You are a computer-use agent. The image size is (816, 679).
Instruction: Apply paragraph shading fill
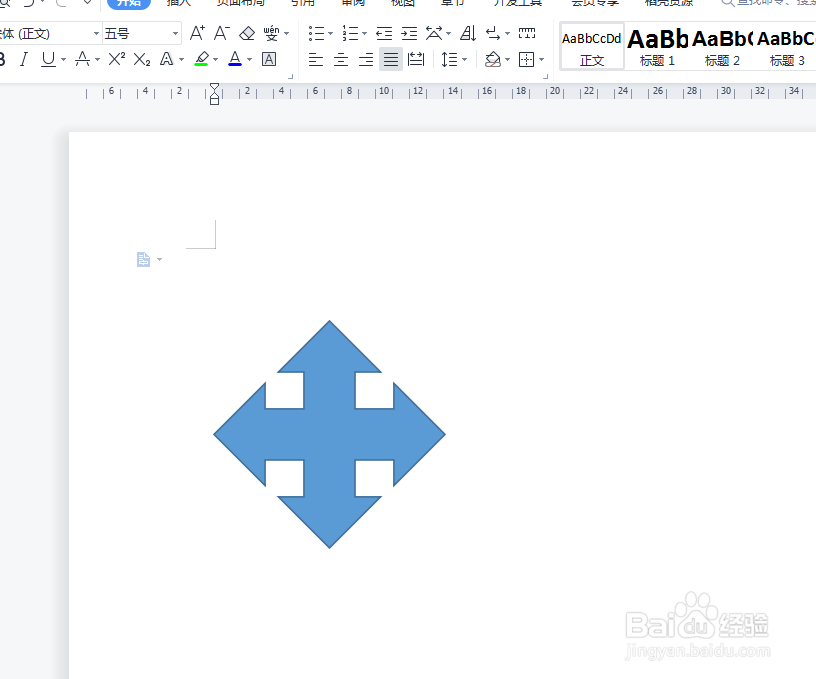(492, 59)
